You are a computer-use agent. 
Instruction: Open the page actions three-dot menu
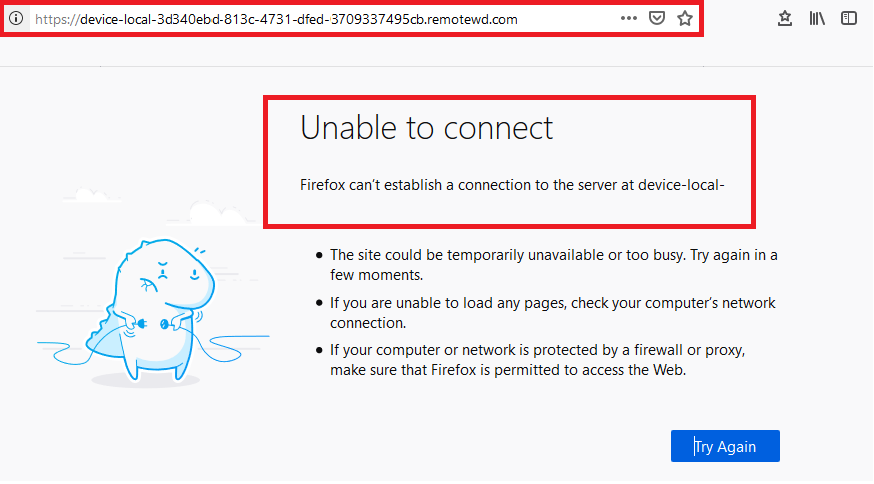tap(629, 18)
